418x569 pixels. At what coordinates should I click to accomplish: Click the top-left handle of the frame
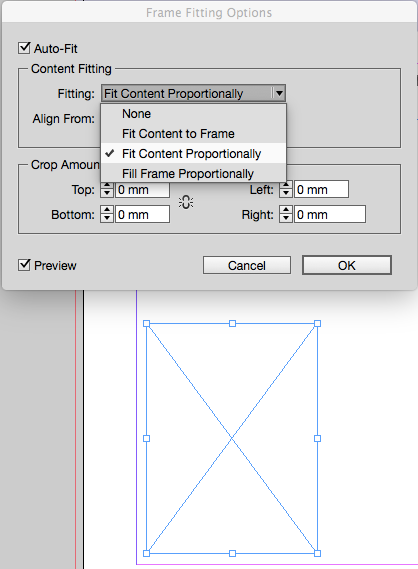click(147, 323)
